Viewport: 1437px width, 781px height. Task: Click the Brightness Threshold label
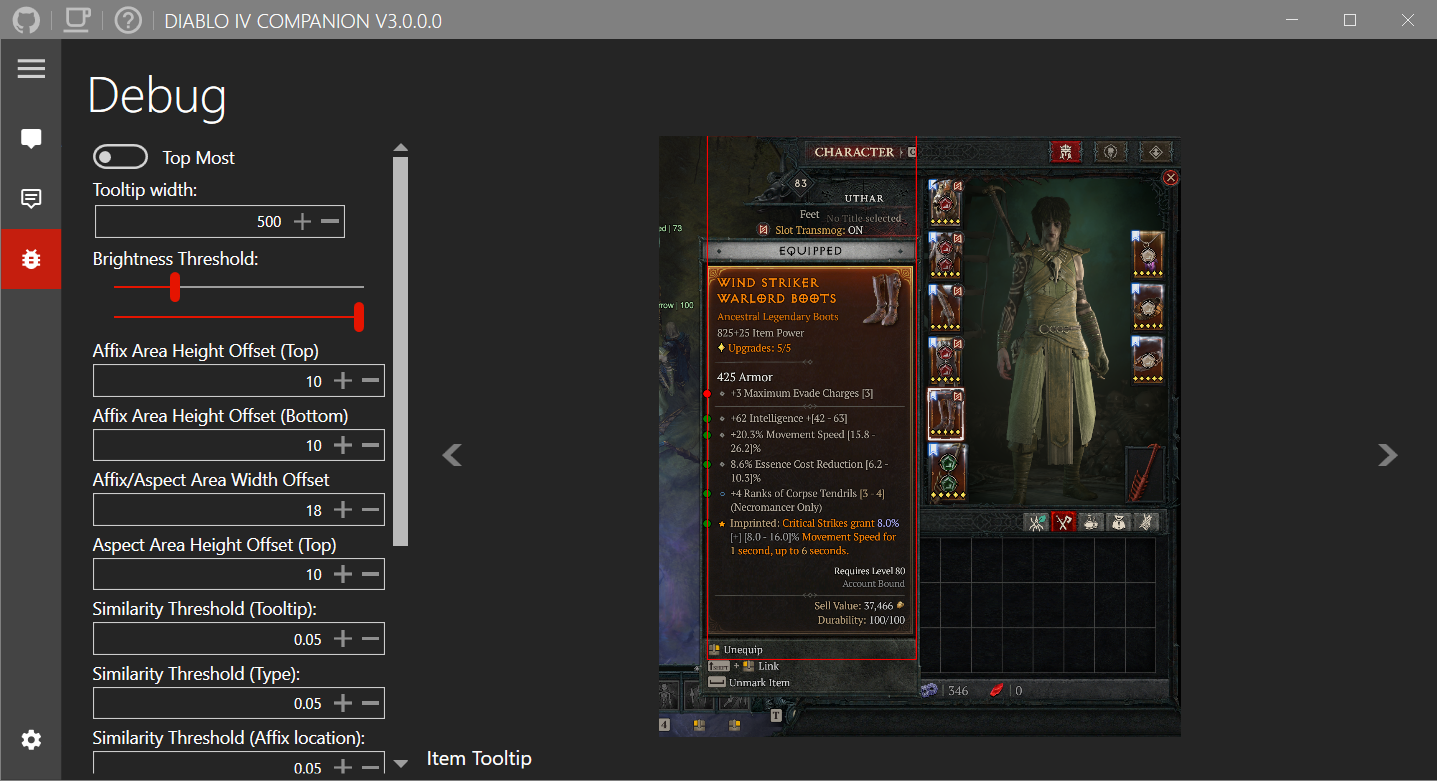[176, 259]
